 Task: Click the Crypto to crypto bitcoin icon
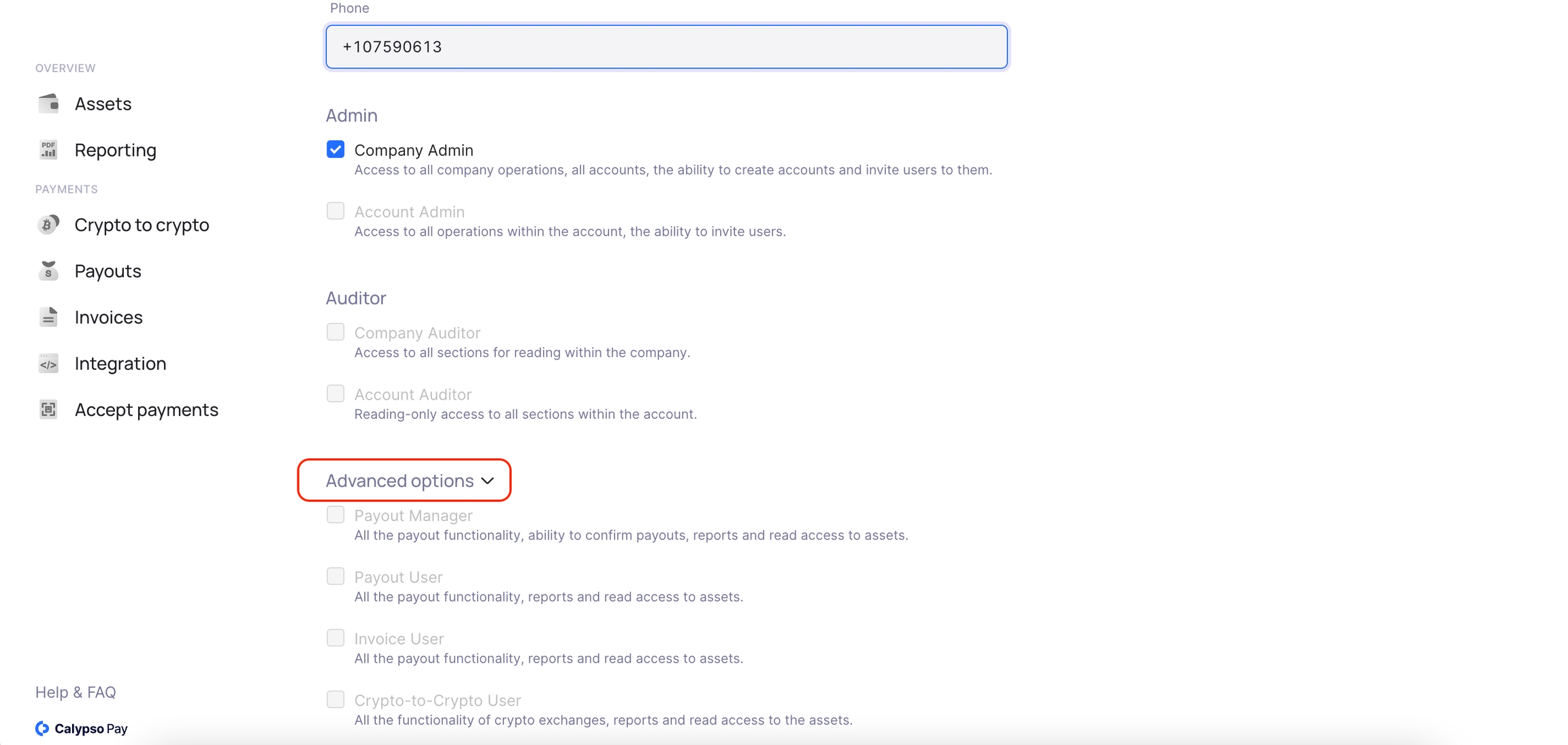pos(48,225)
